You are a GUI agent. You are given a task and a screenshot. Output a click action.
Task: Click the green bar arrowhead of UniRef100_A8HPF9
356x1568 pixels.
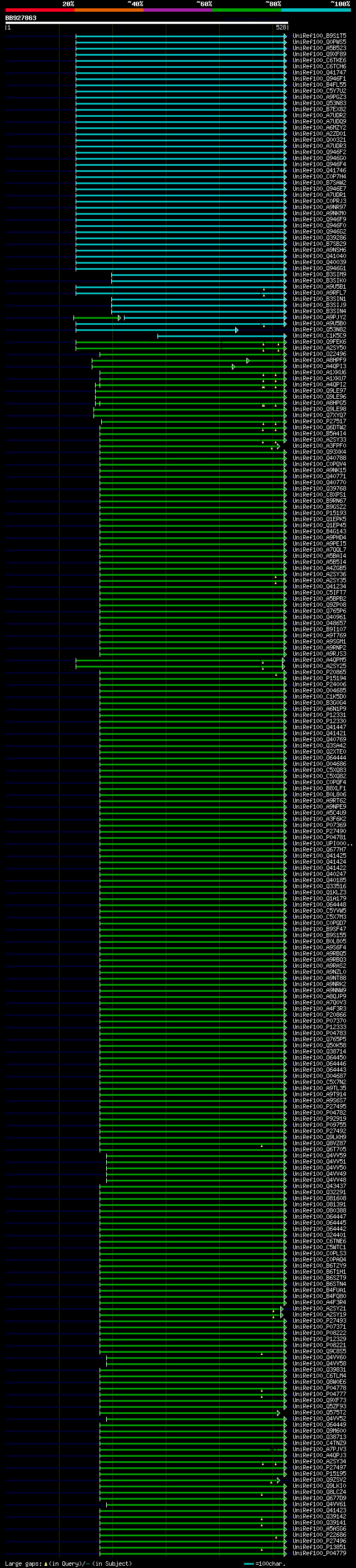pyautogui.click(x=248, y=360)
